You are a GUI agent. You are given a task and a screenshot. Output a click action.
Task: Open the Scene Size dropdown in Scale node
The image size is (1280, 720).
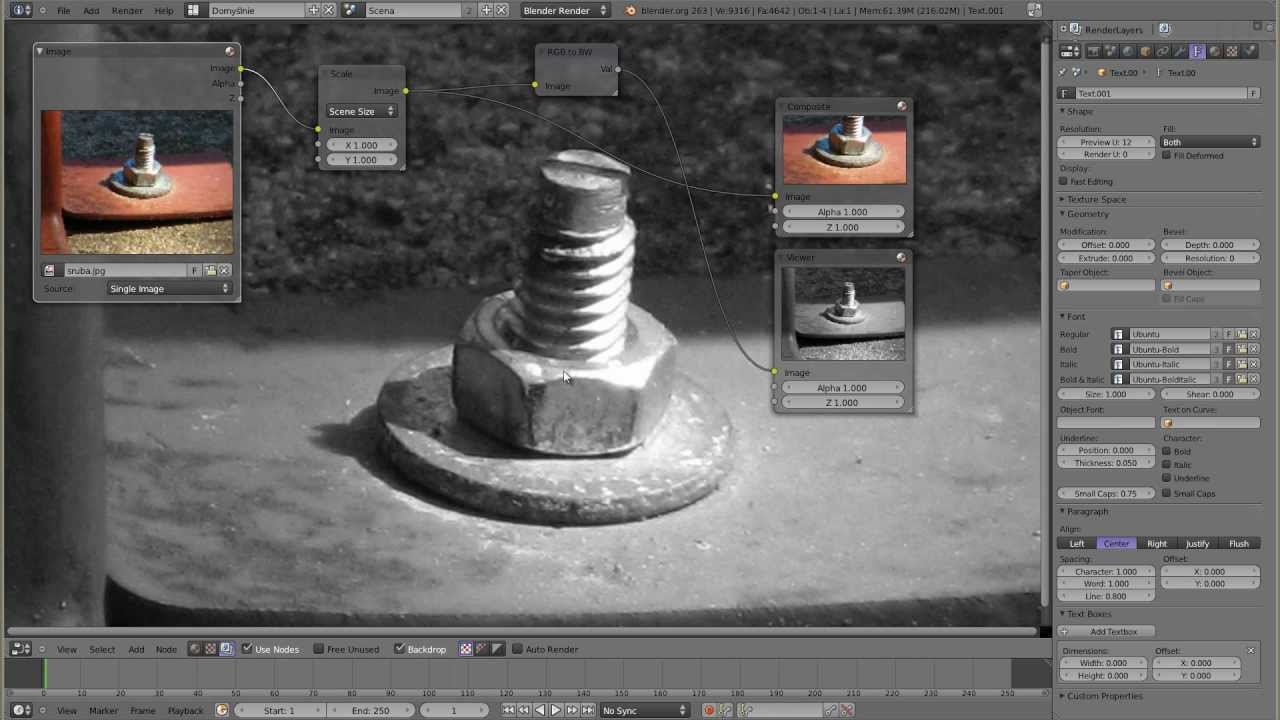361,111
